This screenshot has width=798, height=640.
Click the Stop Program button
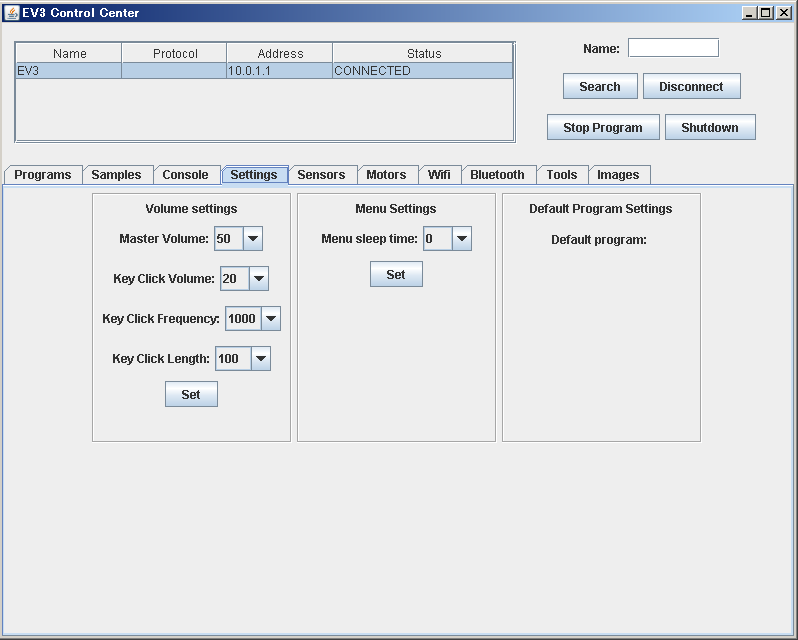(603, 127)
